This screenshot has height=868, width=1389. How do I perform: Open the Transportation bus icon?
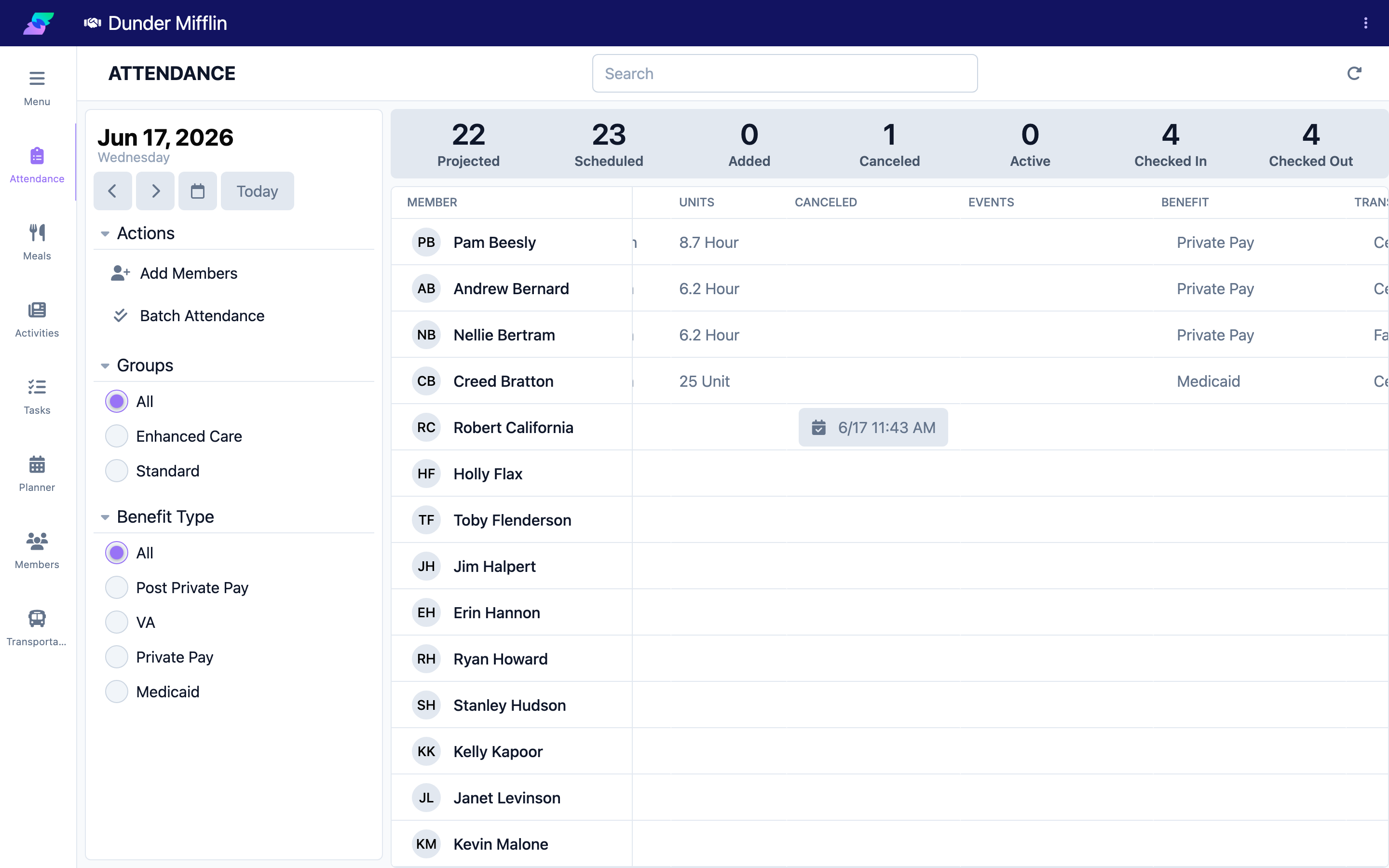[x=37, y=618]
